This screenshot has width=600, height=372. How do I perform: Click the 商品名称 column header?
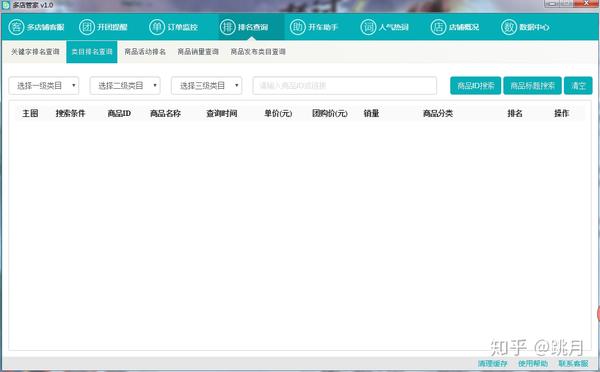[165, 113]
